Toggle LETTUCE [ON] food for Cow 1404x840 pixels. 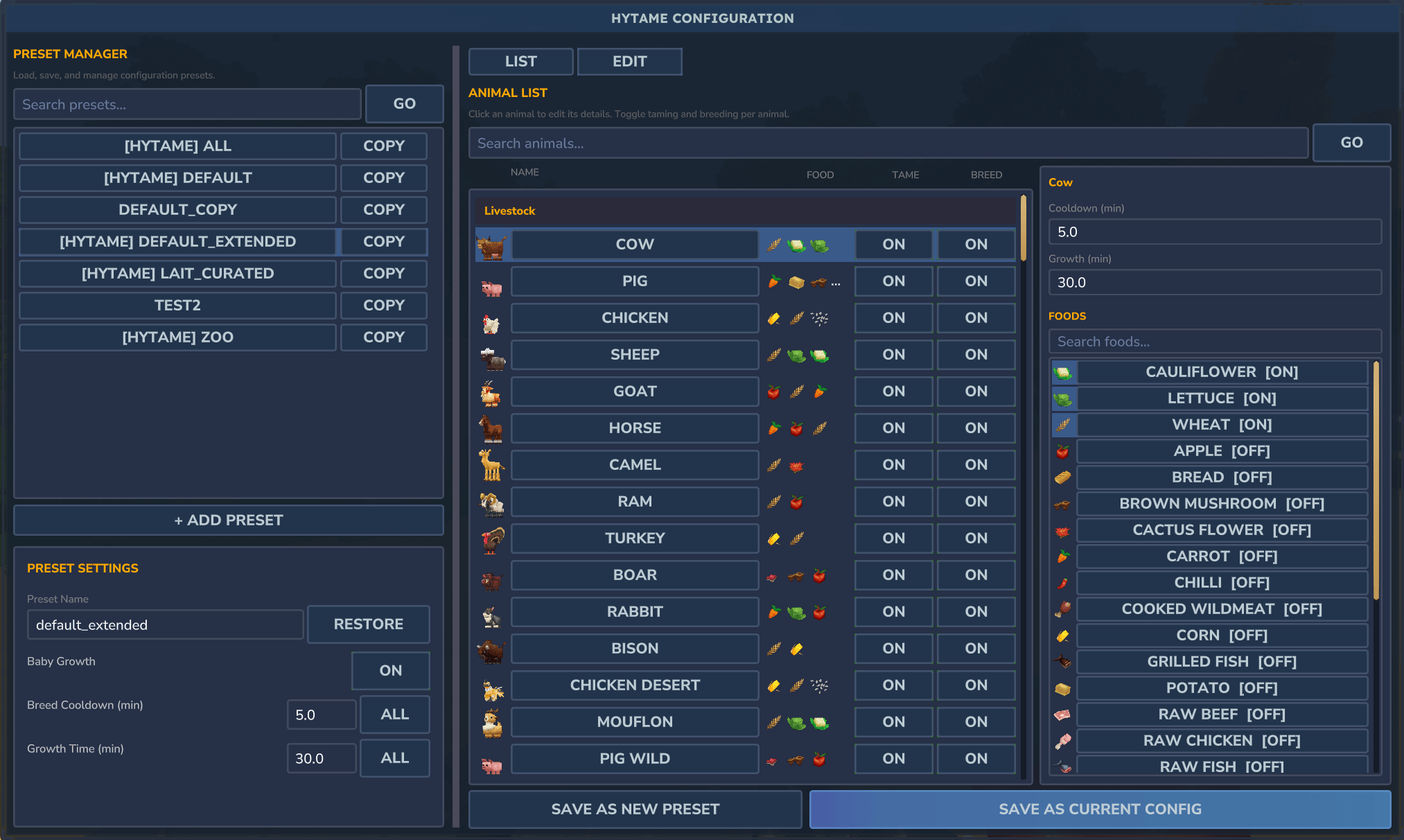pos(1221,399)
